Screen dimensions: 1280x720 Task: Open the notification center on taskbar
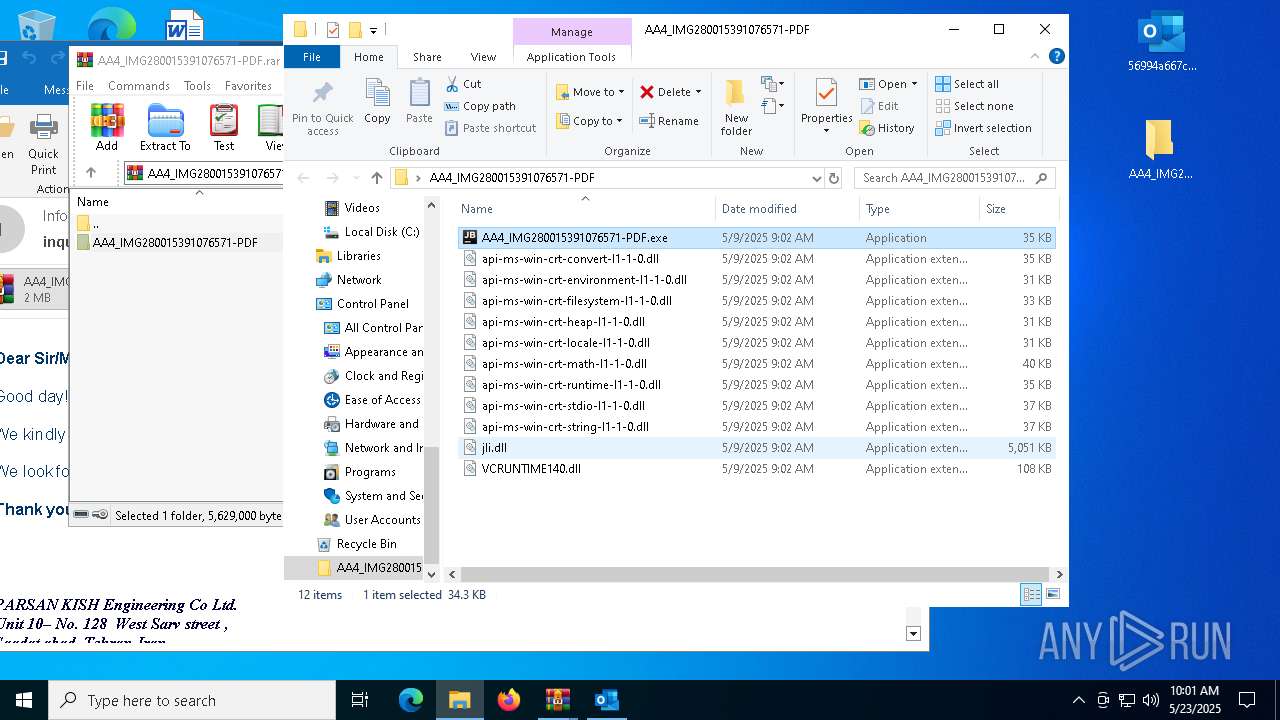click(1247, 700)
